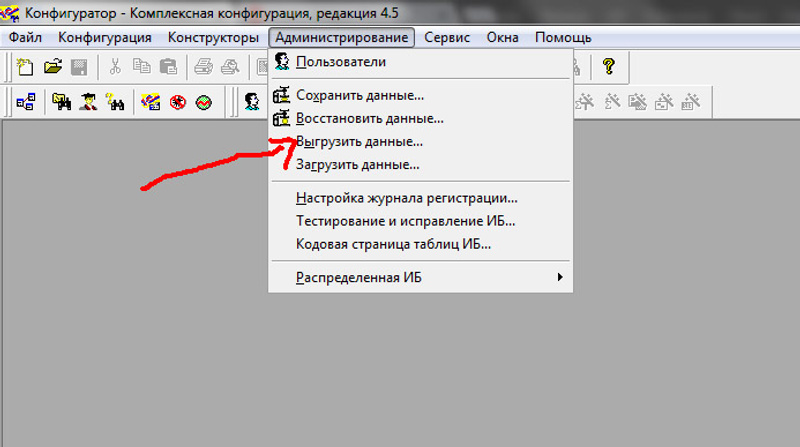This screenshot has height=447, width=800.
Task: Choose Пользователи from the Администрирование menu
Action: [x=420, y=62]
